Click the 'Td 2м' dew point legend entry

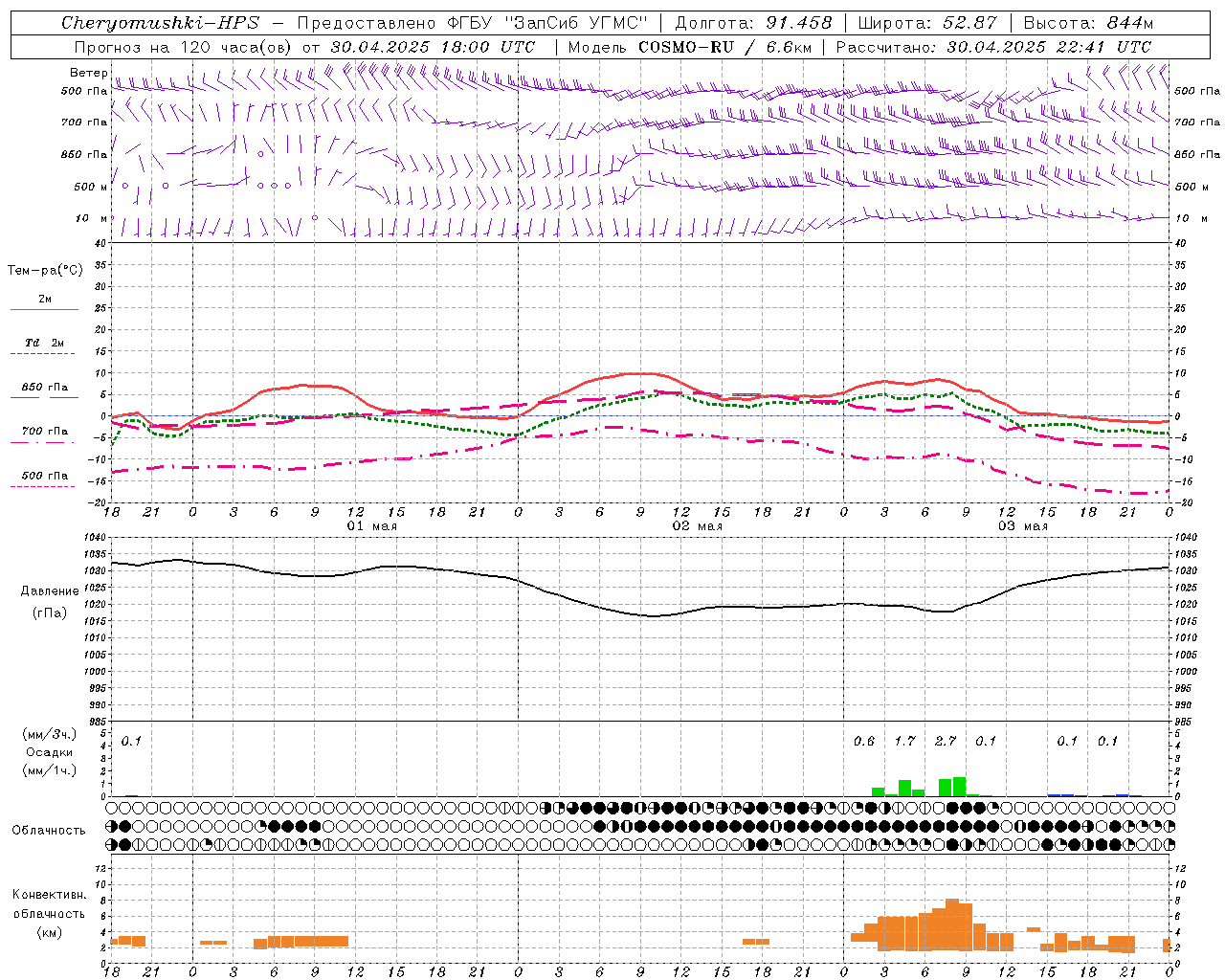pos(45,343)
